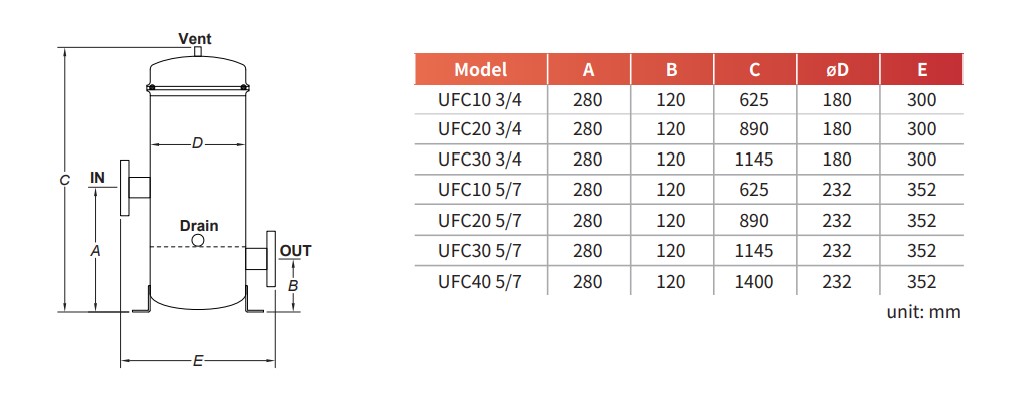Select the UFC10 3/4 model row
Image resolution: width=1023 pixels, height=397 pixels.
tap(689, 100)
